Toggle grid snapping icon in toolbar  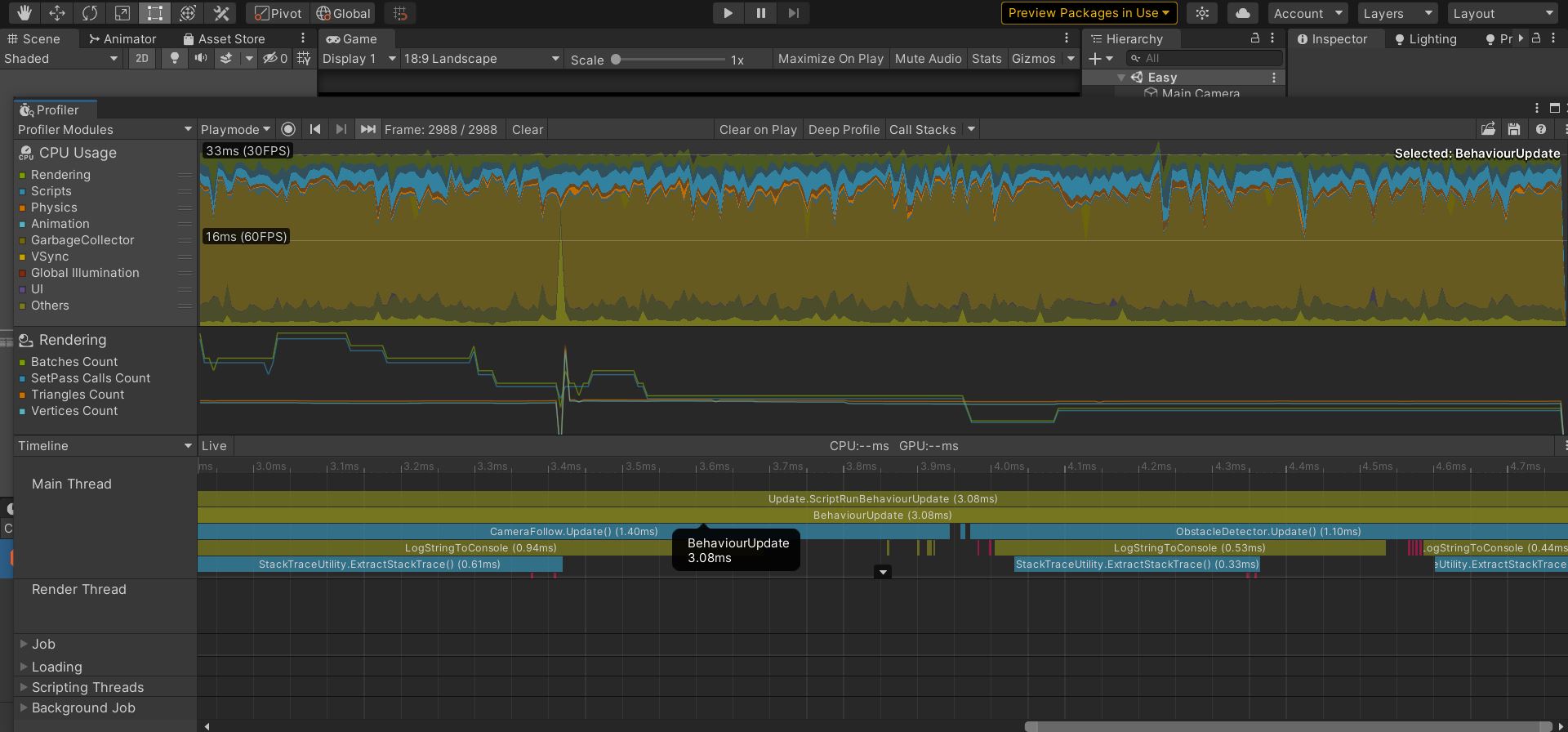click(400, 13)
